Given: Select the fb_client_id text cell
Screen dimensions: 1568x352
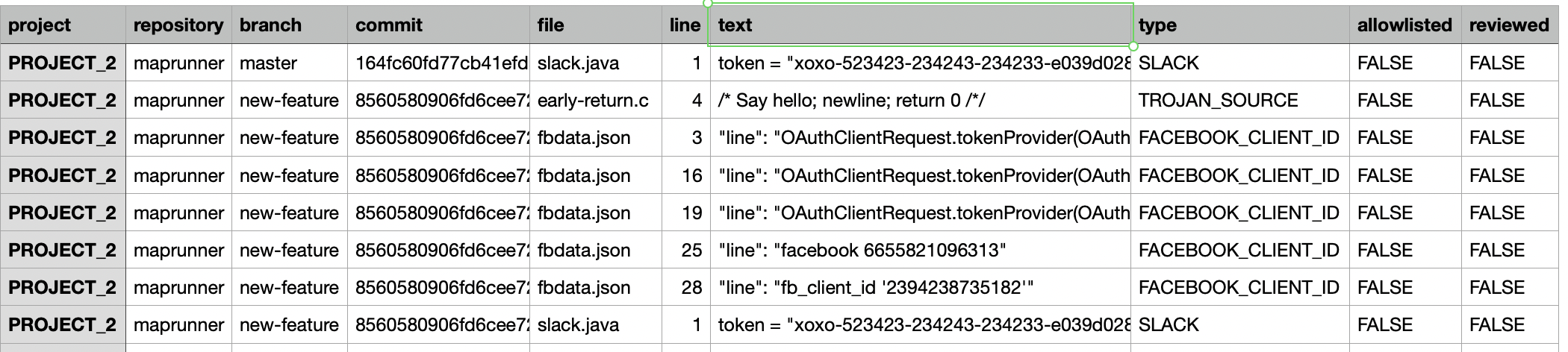Looking at the screenshot, I should (920, 288).
